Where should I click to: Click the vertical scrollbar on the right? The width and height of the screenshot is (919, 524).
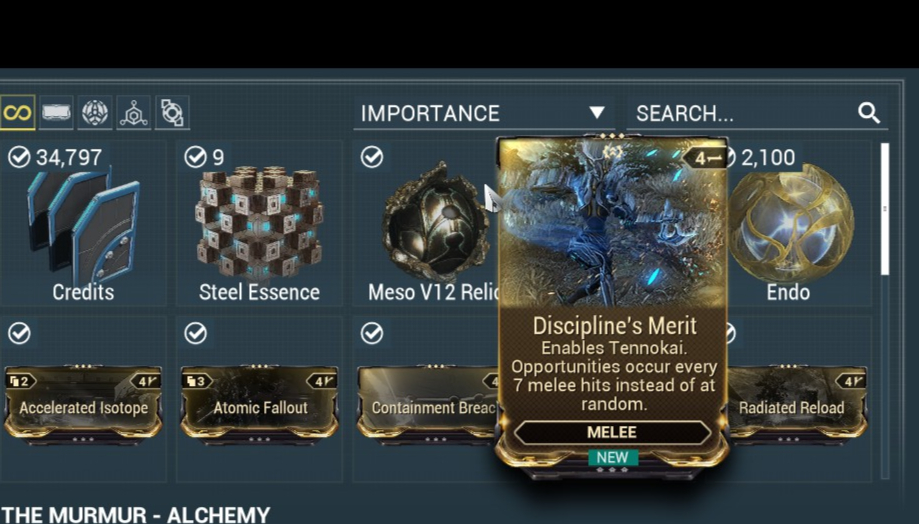(x=884, y=209)
